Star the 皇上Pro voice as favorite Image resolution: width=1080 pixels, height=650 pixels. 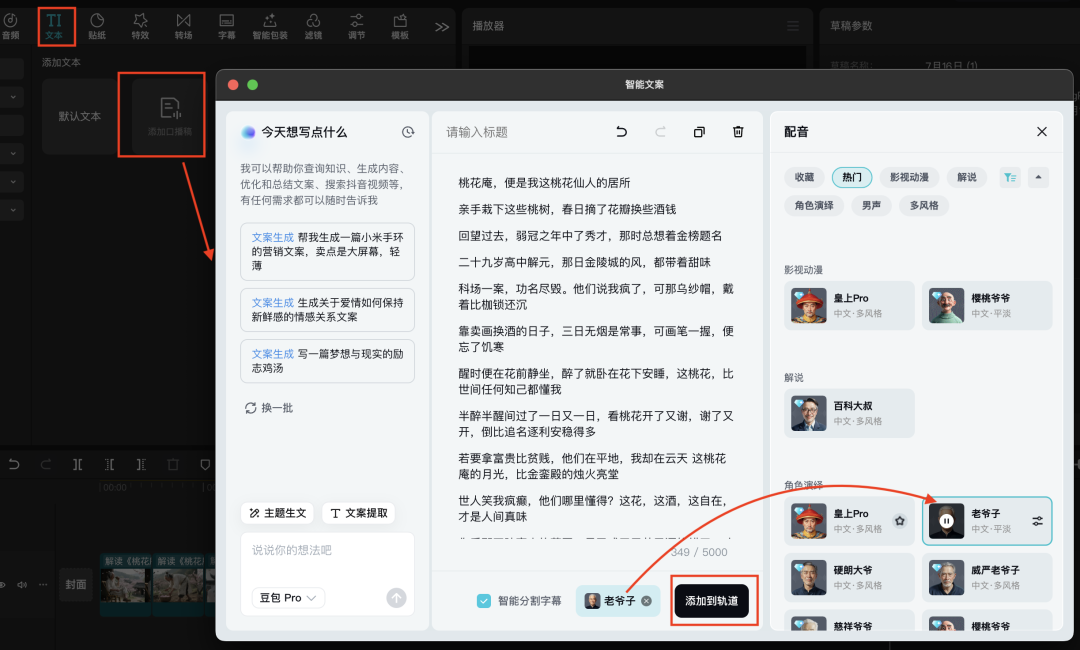point(899,521)
